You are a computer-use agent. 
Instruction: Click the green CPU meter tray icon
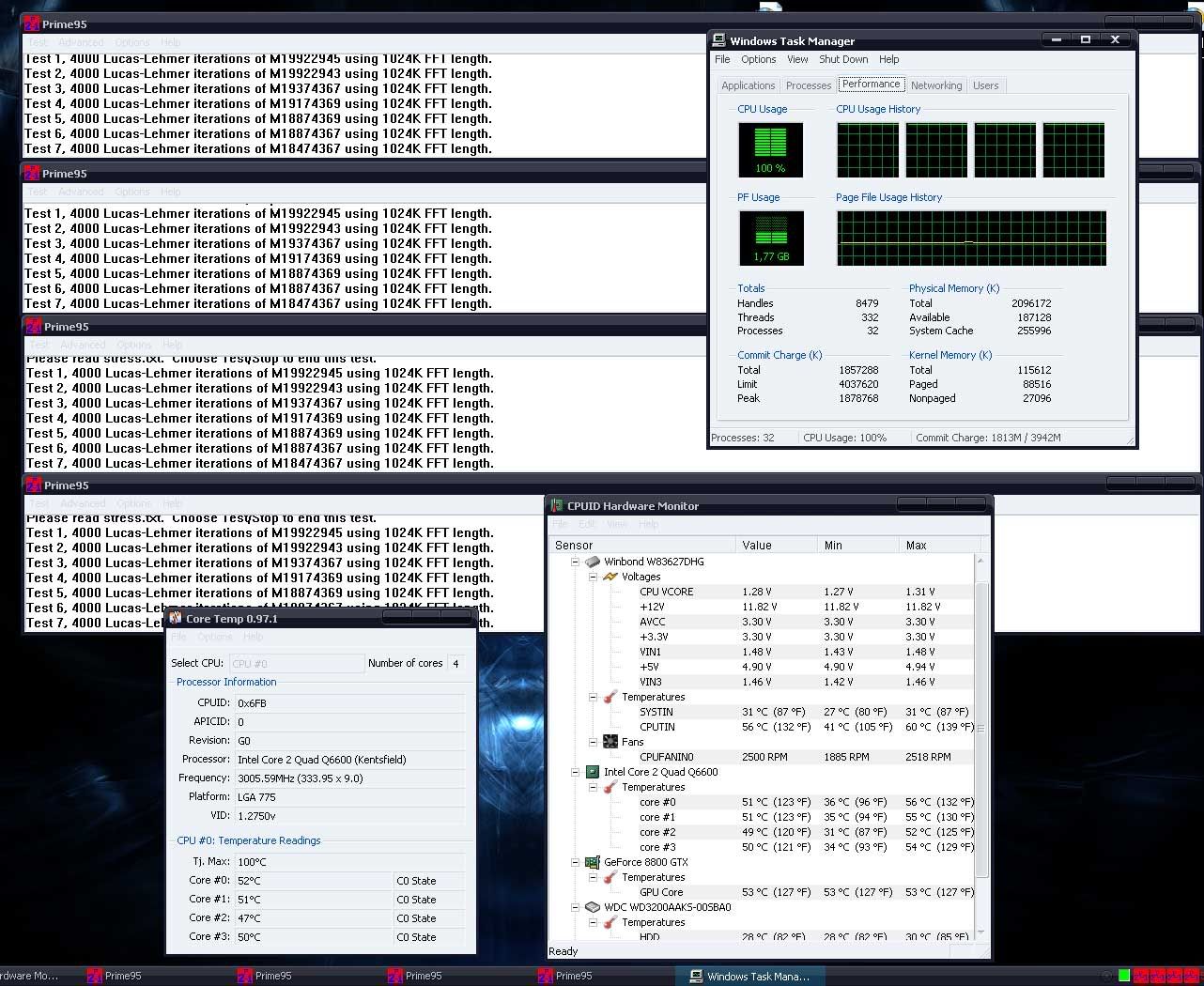coord(1123,977)
